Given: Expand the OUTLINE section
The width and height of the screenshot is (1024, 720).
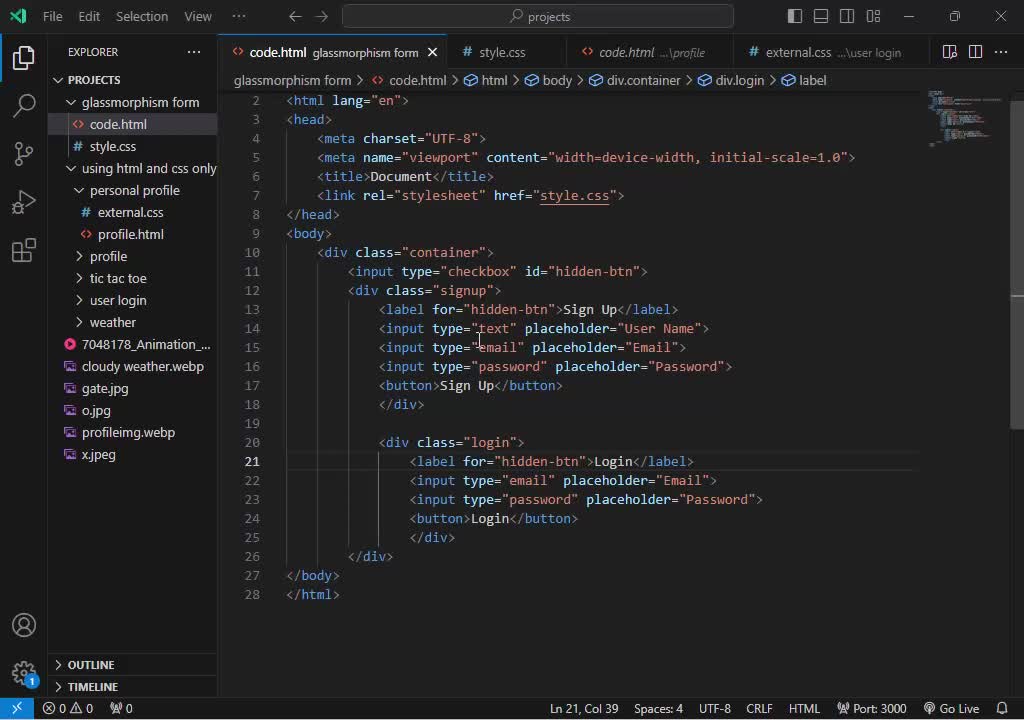Looking at the screenshot, I should (x=91, y=665).
